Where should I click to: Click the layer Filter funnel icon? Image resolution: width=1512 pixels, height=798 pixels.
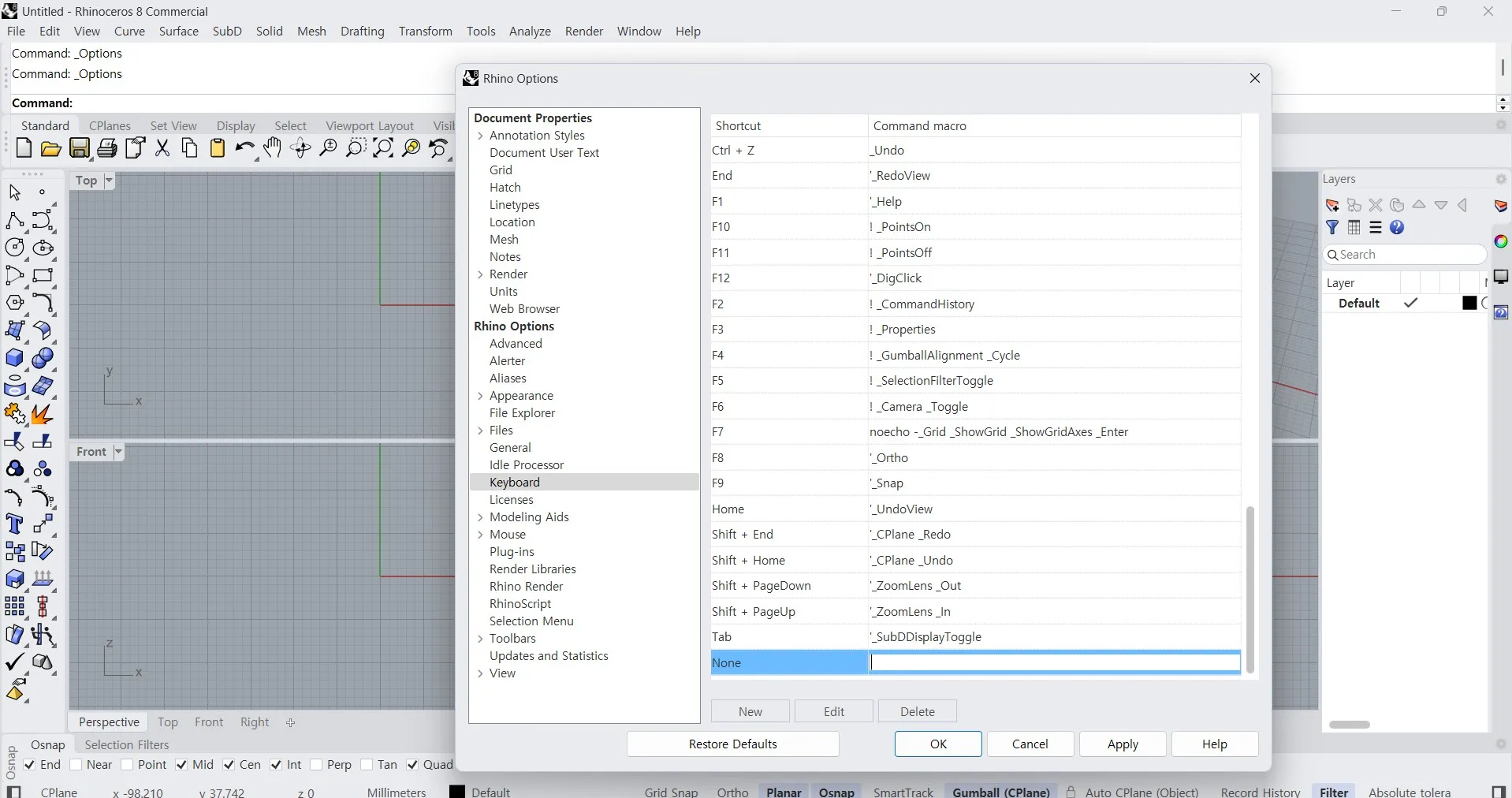point(1332,228)
